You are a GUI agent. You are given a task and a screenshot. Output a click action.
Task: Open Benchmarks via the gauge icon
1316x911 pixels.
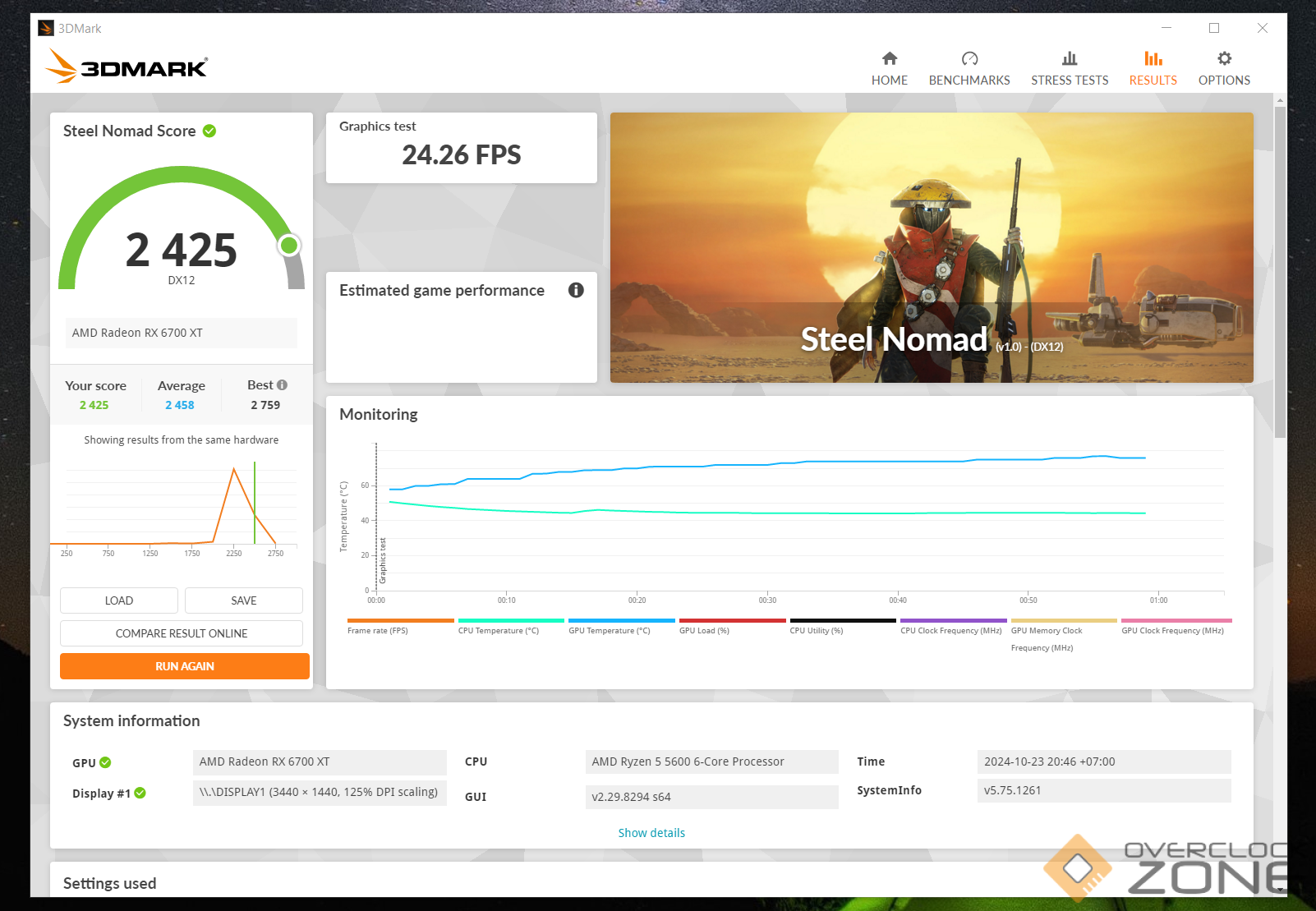pos(969,58)
